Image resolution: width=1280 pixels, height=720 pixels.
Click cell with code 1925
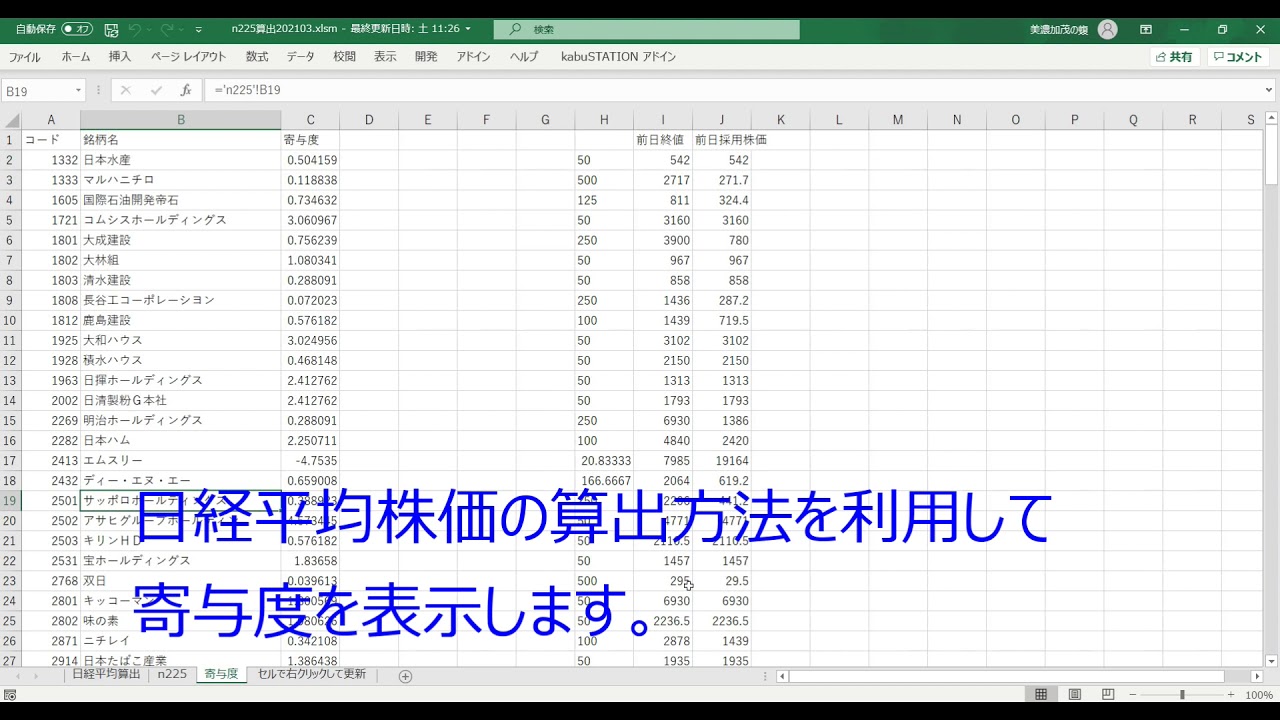(x=51, y=340)
